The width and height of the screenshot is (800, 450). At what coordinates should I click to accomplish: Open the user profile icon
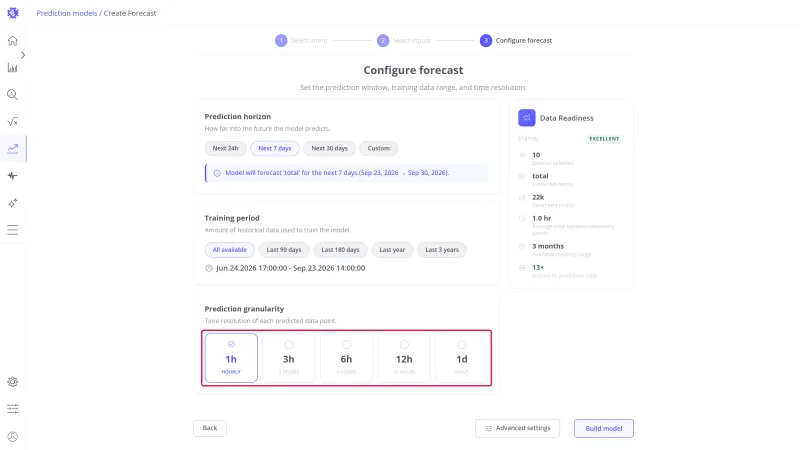pos(13,436)
